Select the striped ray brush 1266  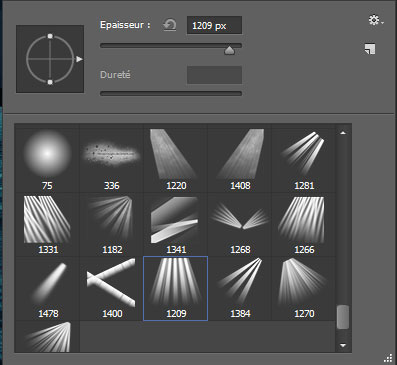click(x=304, y=225)
